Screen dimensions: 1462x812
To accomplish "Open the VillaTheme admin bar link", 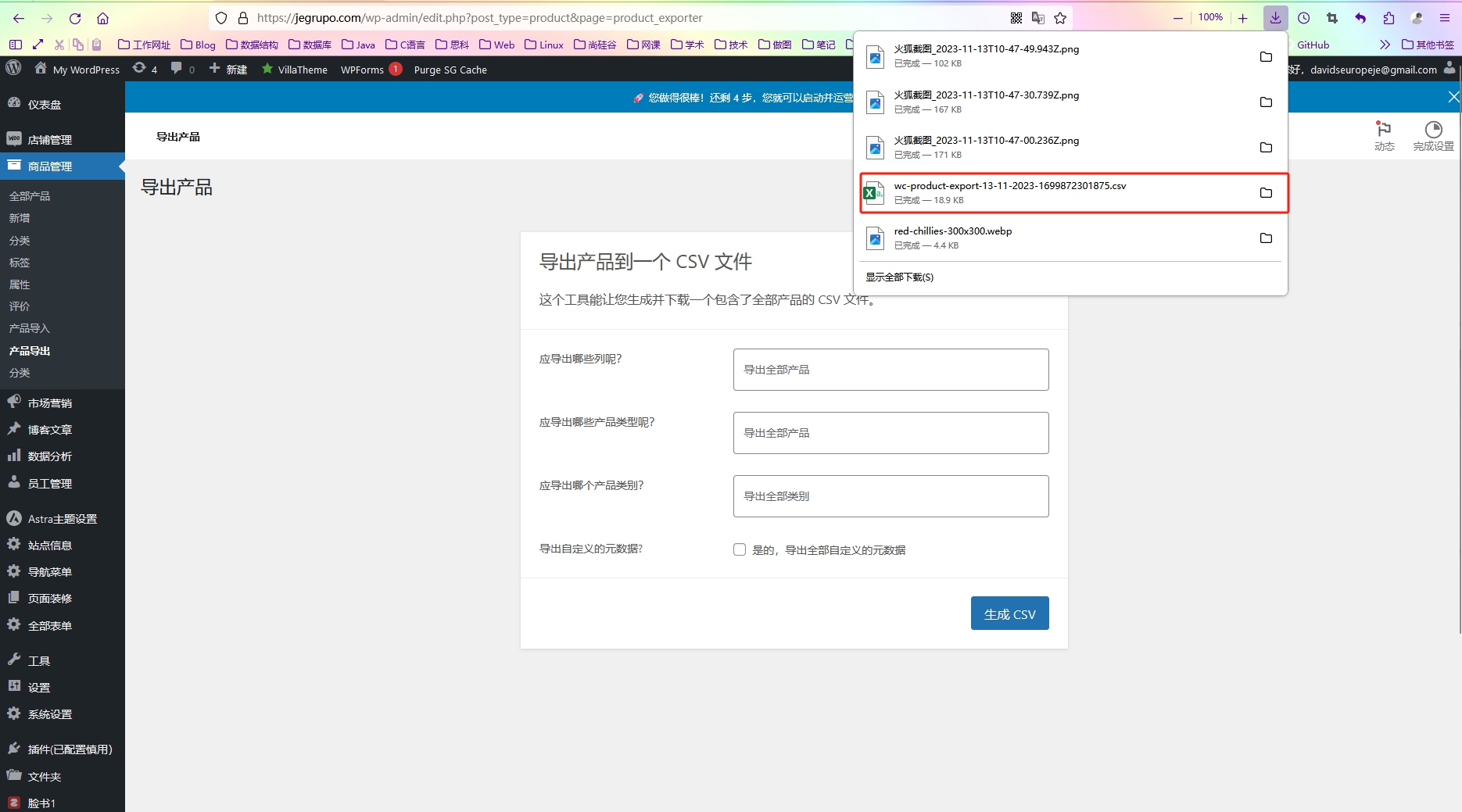I will 295,70.
